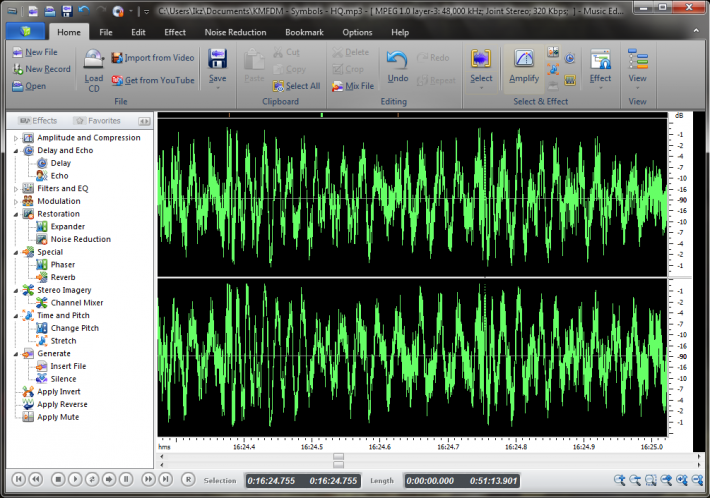Click the Select waveform bracket icon
This screenshot has width=710, height=498.
coord(480,59)
